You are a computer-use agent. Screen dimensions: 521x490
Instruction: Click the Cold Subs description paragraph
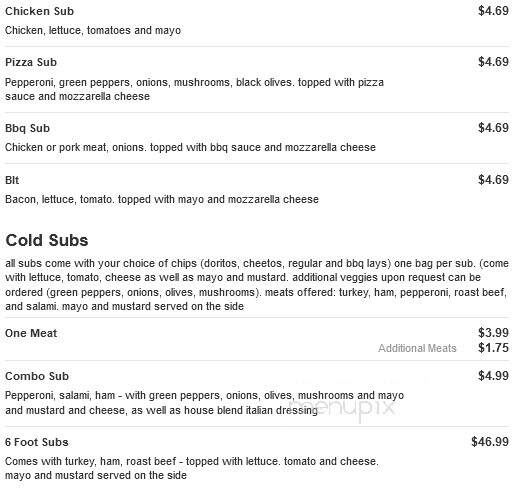[x=257, y=285]
